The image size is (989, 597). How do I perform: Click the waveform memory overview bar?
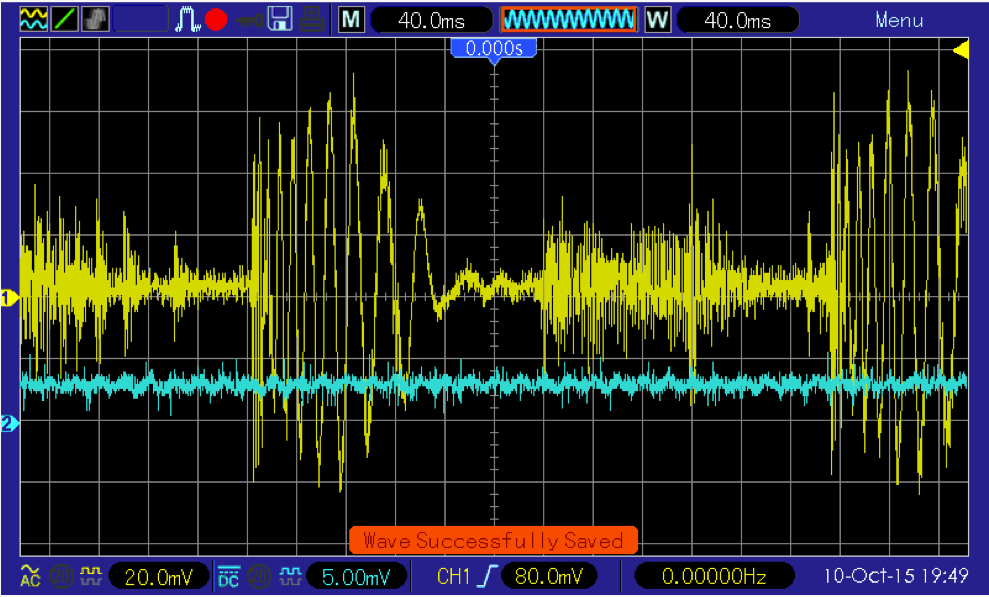click(568, 20)
